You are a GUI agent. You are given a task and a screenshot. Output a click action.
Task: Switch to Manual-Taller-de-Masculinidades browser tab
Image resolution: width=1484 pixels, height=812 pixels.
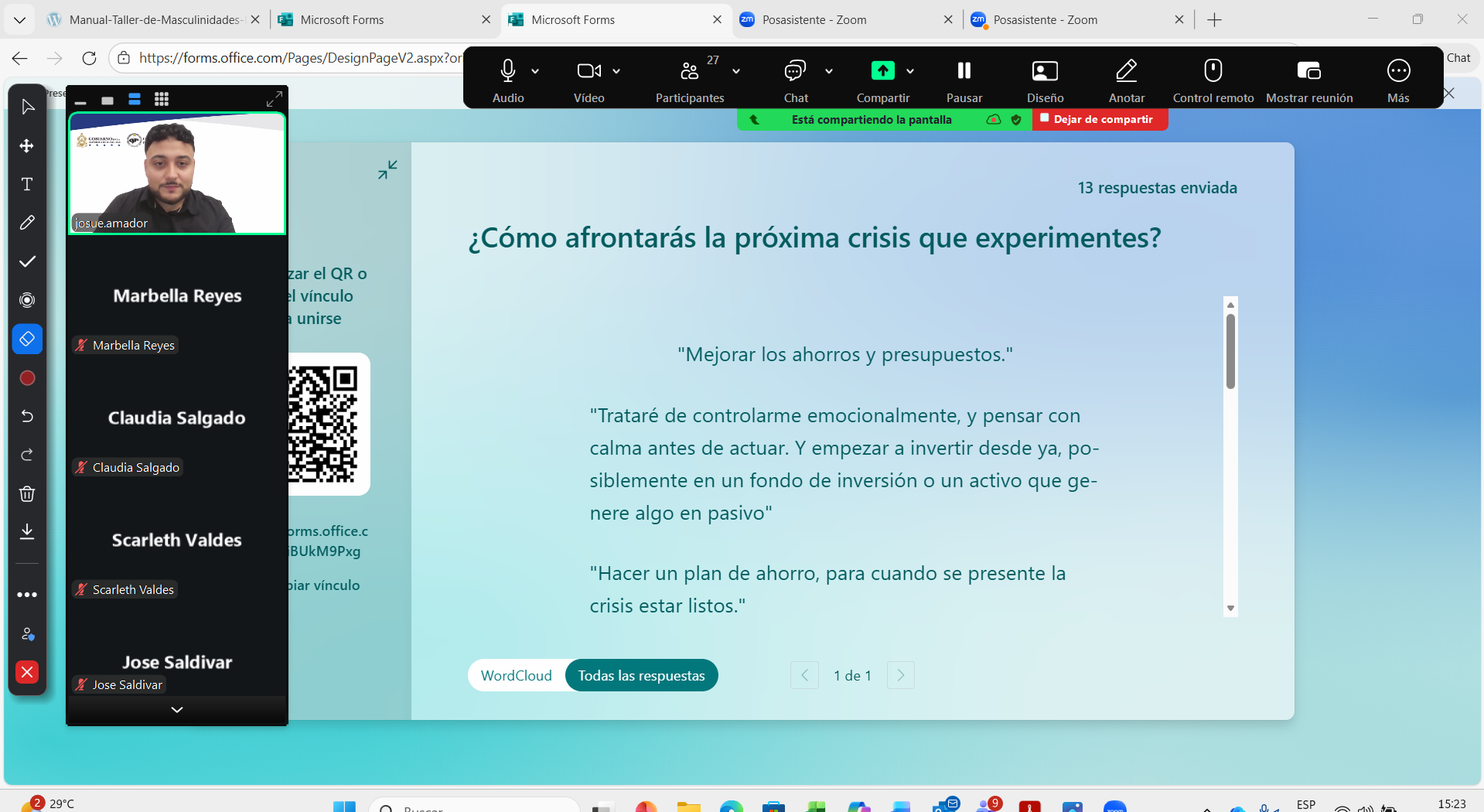(153, 20)
